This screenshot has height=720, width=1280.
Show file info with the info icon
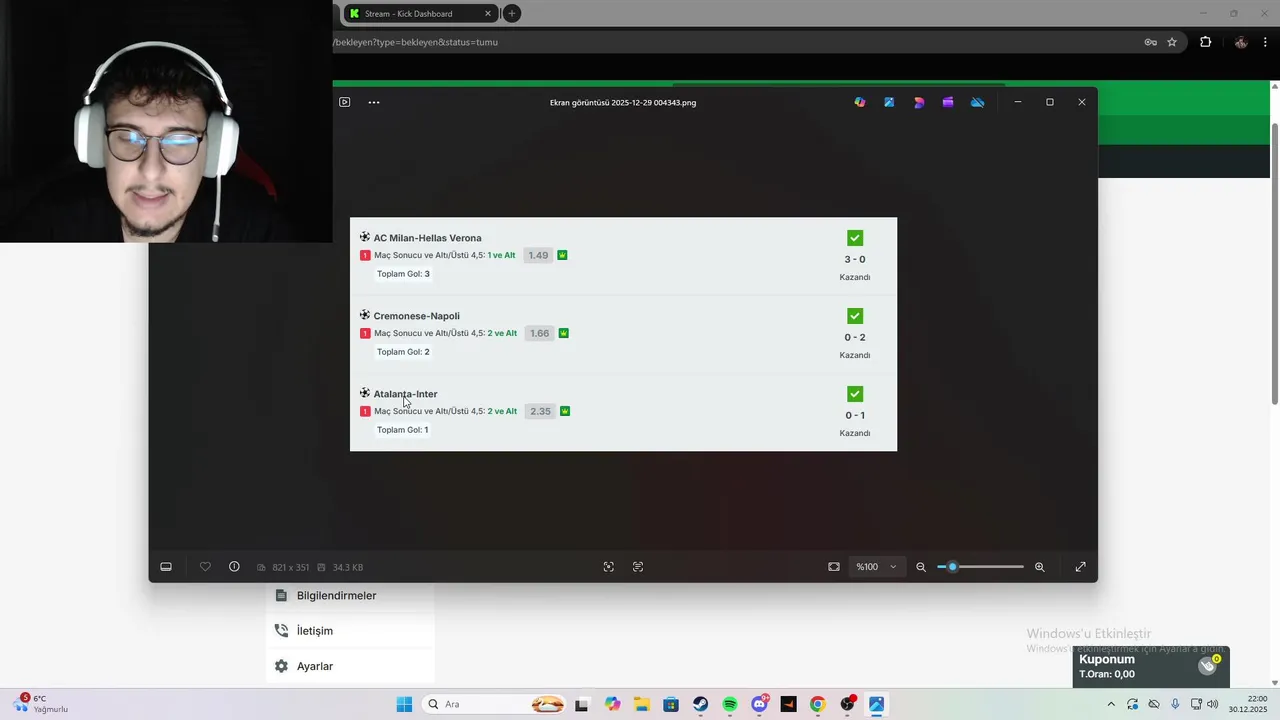pos(234,567)
